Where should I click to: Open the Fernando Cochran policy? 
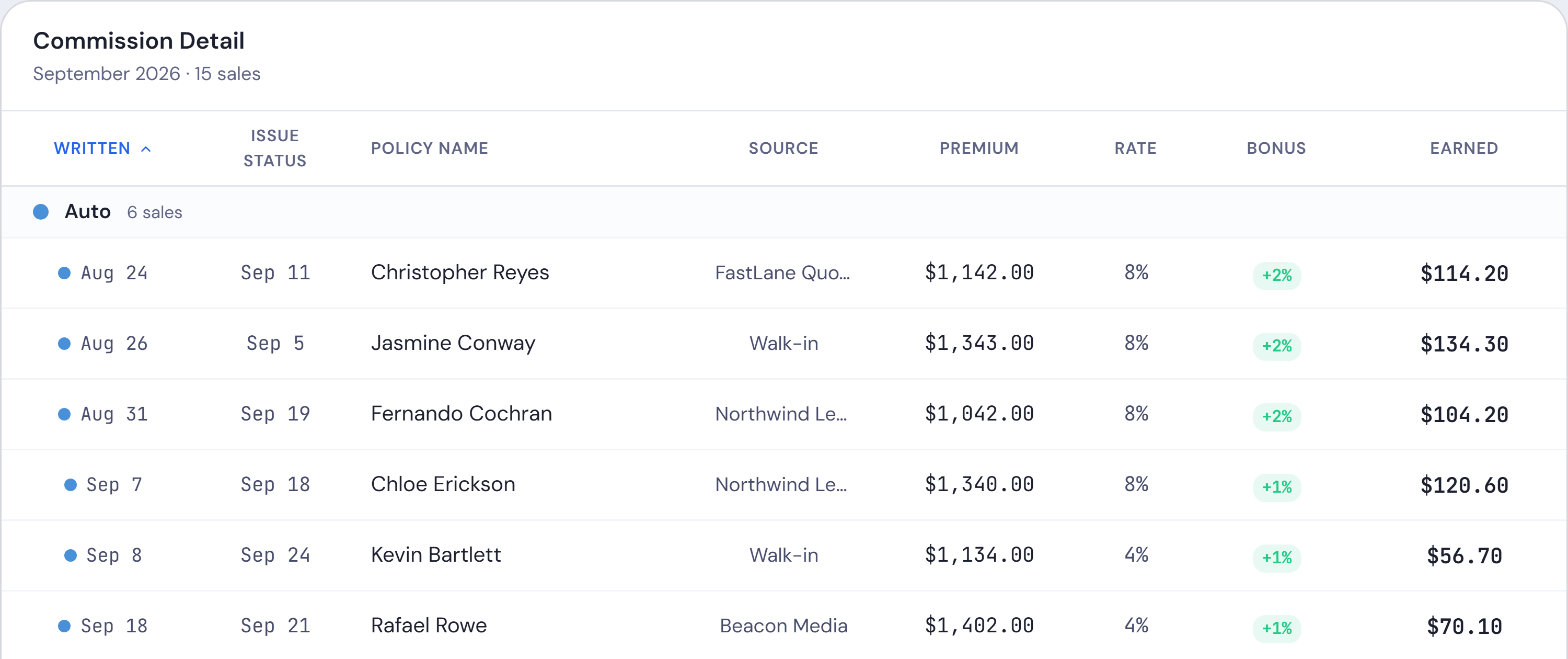coord(462,414)
